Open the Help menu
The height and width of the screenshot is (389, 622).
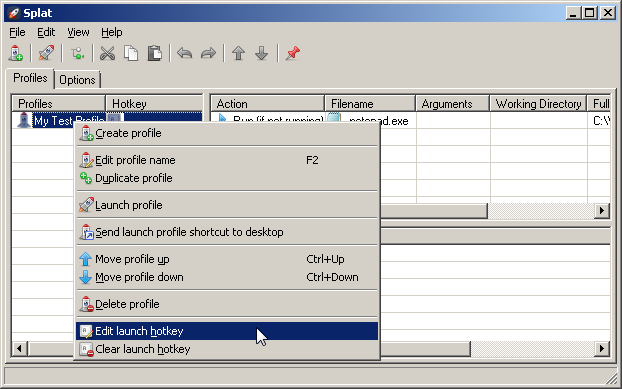click(111, 32)
